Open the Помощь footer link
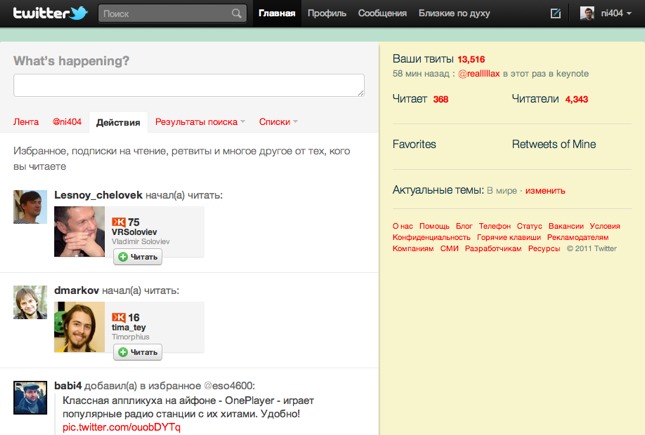The height and width of the screenshot is (435, 645). pos(434,226)
